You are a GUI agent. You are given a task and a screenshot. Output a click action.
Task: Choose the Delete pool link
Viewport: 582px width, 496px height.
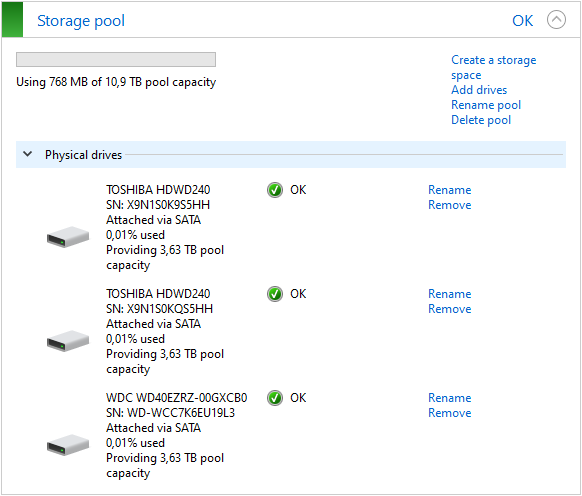pyautogui.click(x=481, y=120)
